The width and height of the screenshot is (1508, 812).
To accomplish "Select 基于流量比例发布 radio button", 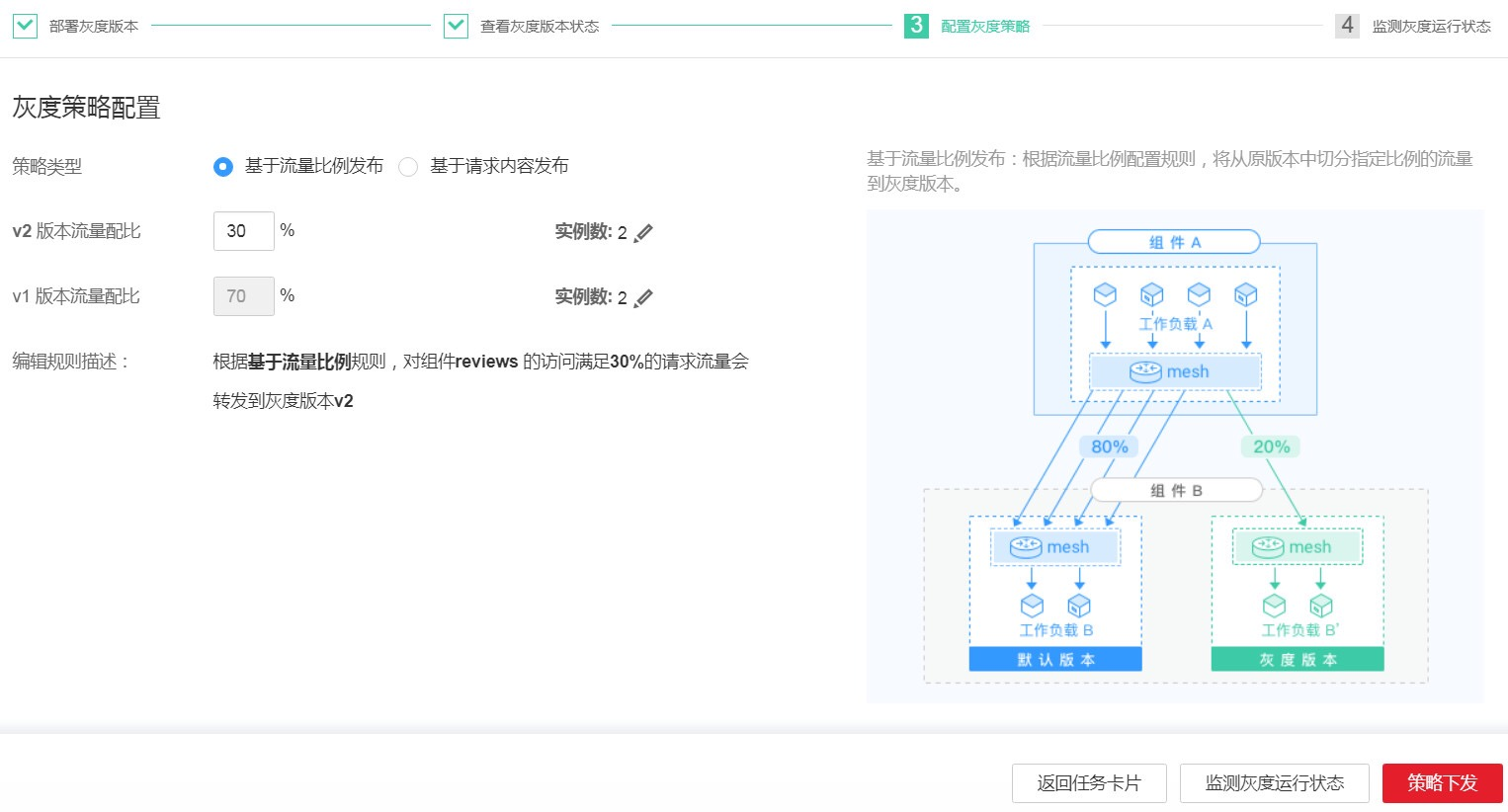I will click(x=223, y=167).
